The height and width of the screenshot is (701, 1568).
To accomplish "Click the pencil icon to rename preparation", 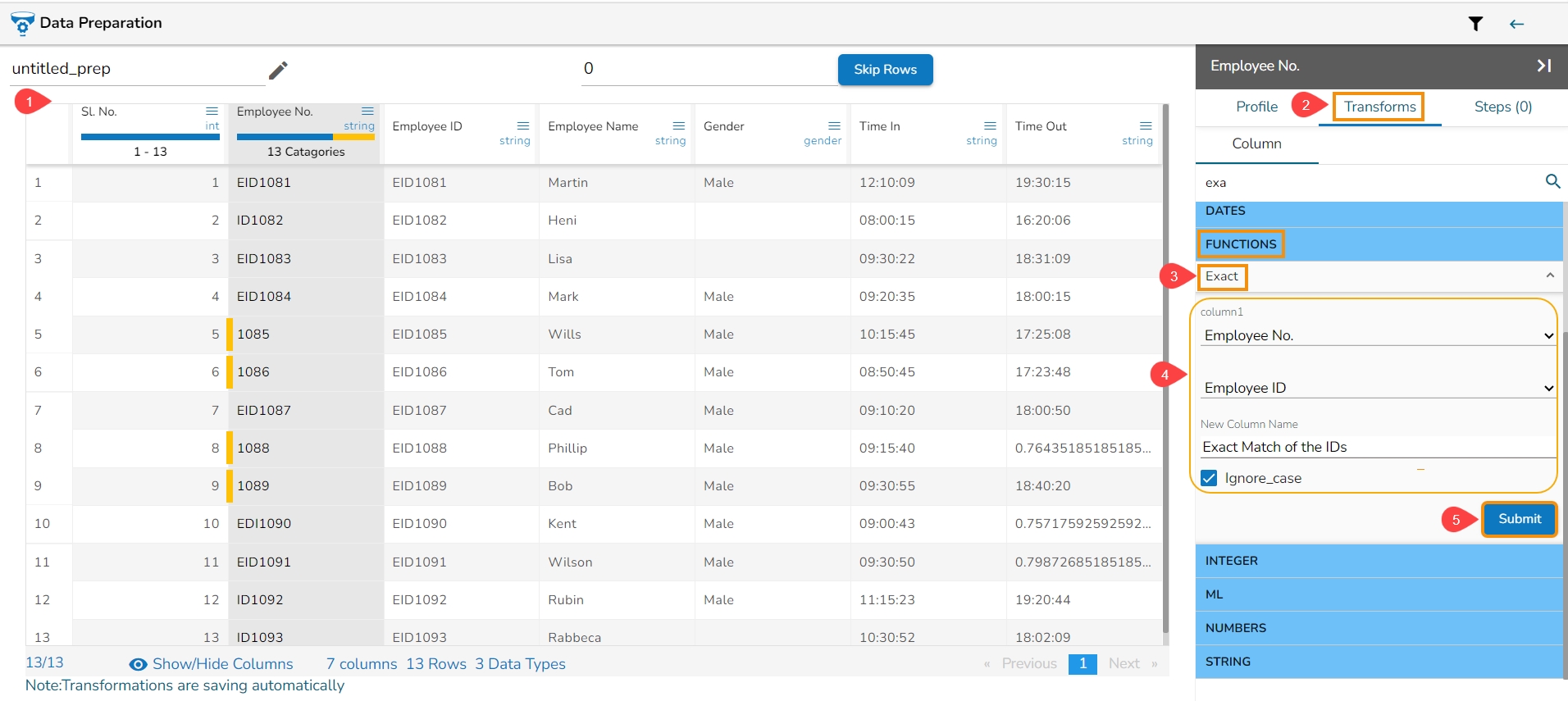I will (x=278, y=71).
